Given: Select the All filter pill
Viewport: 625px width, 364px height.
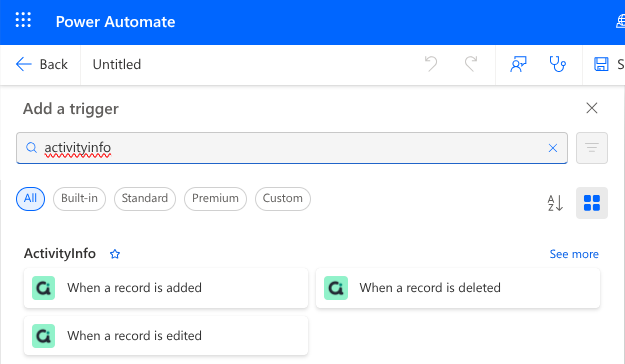Looking at the screenshot, I should point(30,199).
